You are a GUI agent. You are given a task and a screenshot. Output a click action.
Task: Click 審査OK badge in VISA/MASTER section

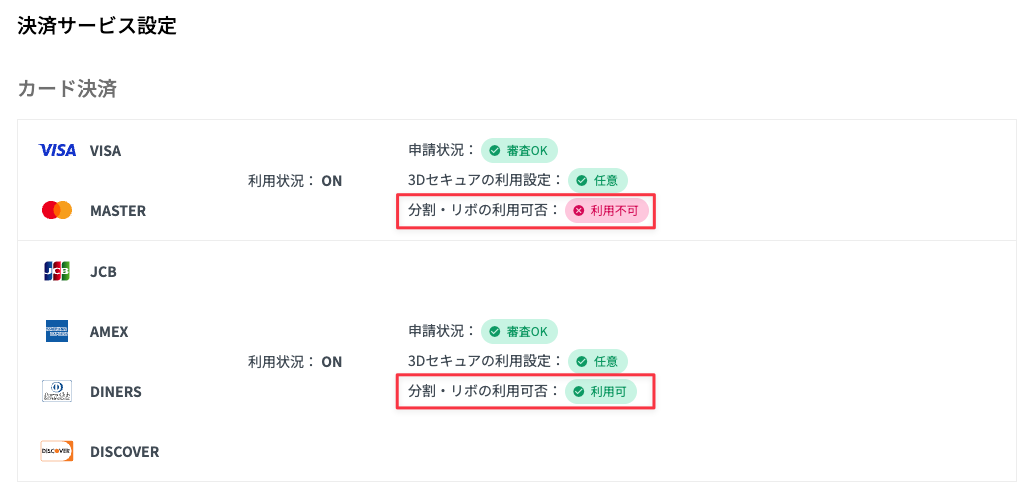pyautogui.click(x=519, y=151)
